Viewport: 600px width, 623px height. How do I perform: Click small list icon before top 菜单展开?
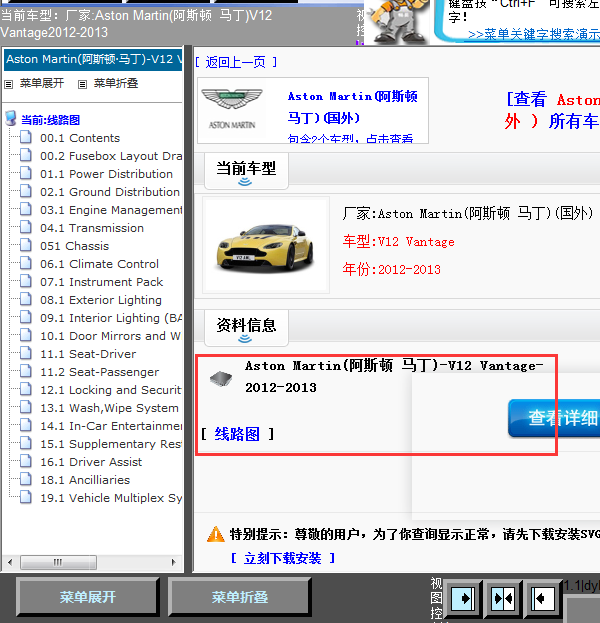click(x=8, y=84)
